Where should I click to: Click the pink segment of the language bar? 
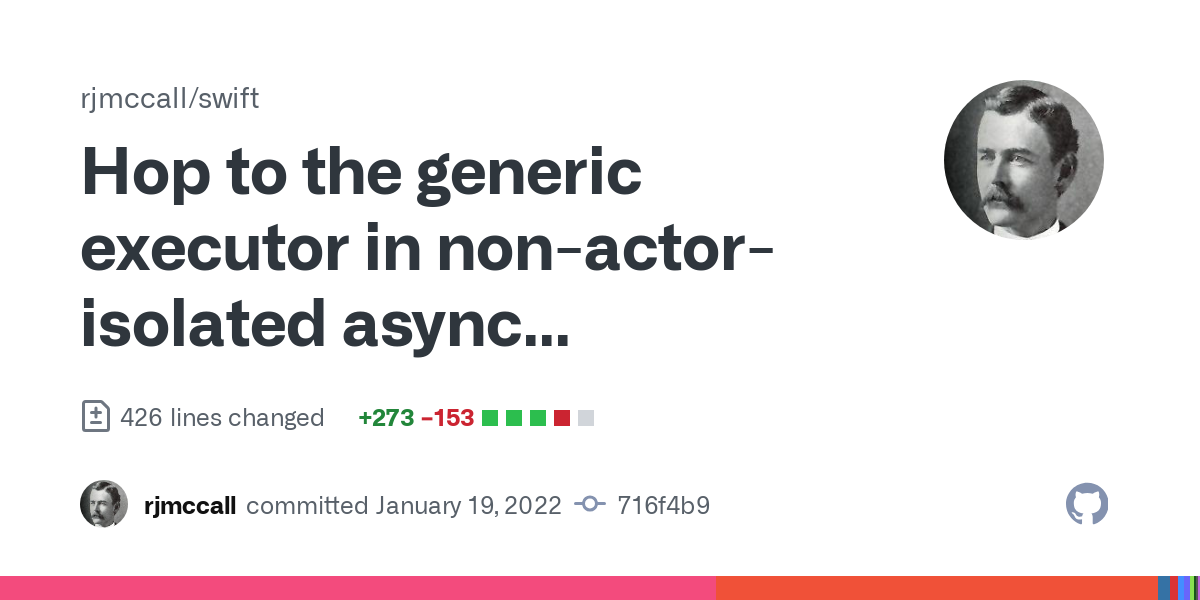tap(357, 588)
